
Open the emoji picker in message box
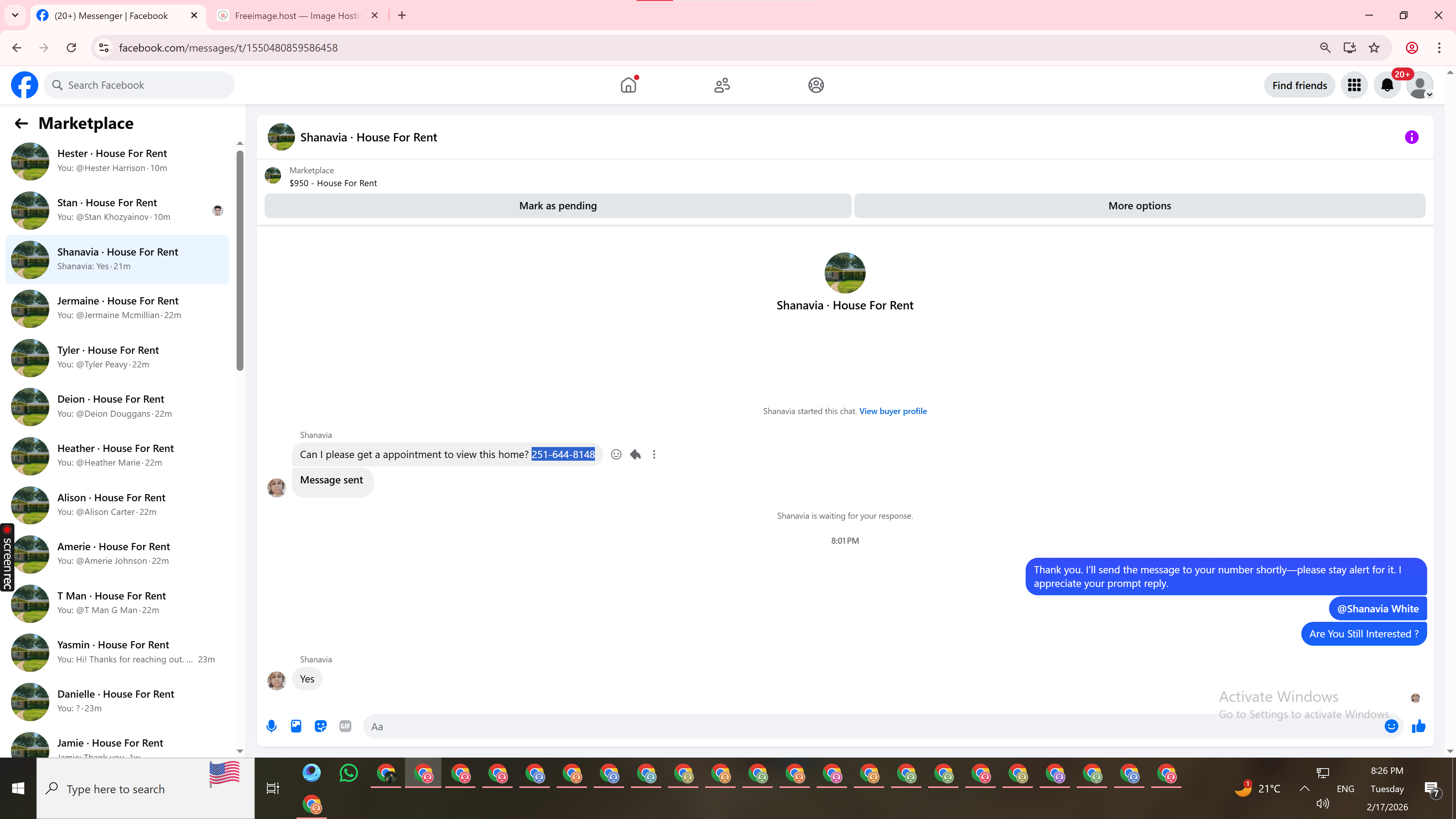tap(1391, 726)
